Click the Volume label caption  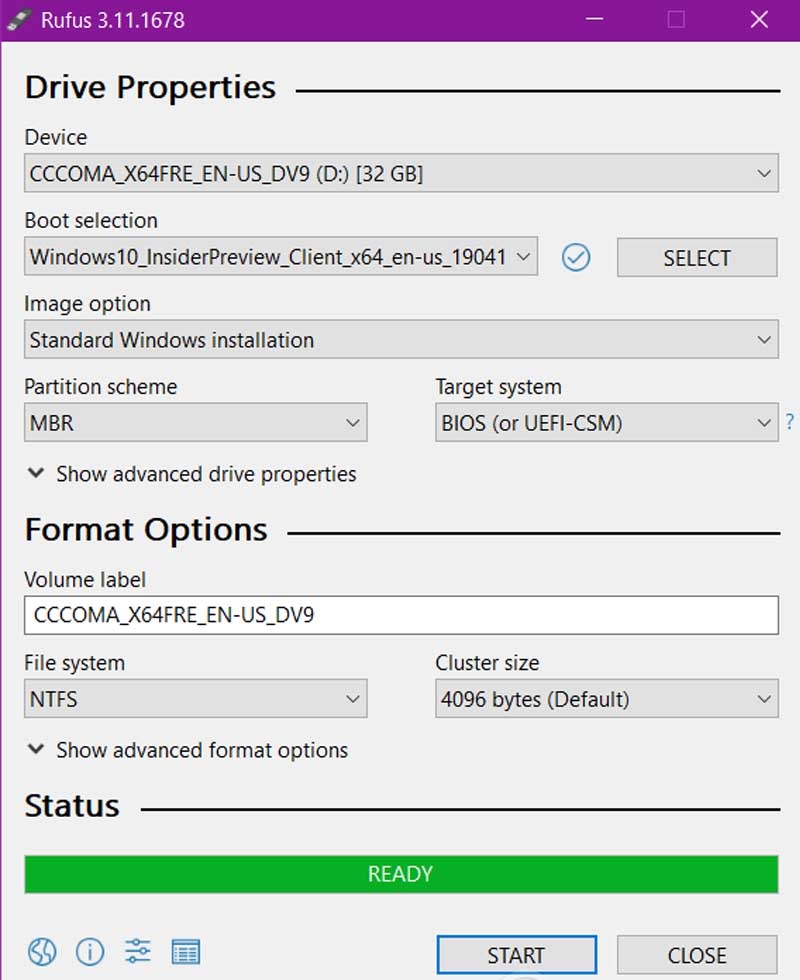(x=85, y=579)
